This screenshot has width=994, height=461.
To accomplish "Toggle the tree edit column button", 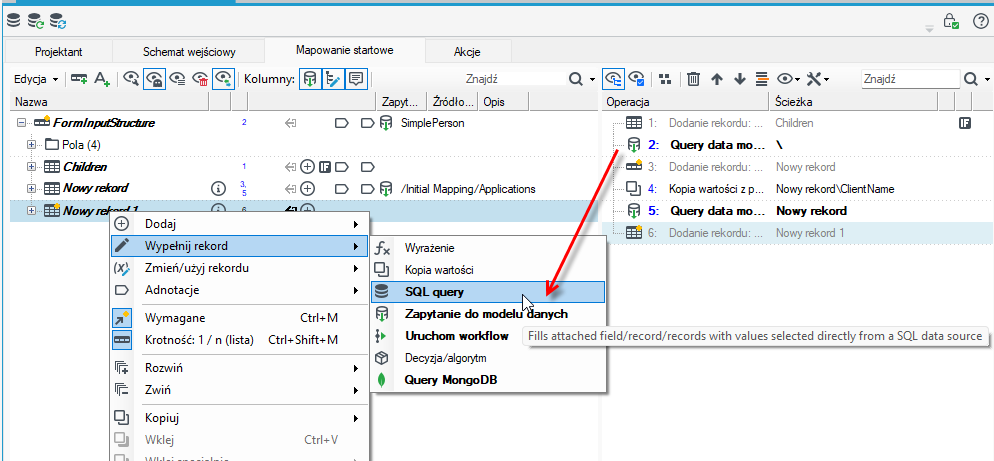I will (333, 79).
